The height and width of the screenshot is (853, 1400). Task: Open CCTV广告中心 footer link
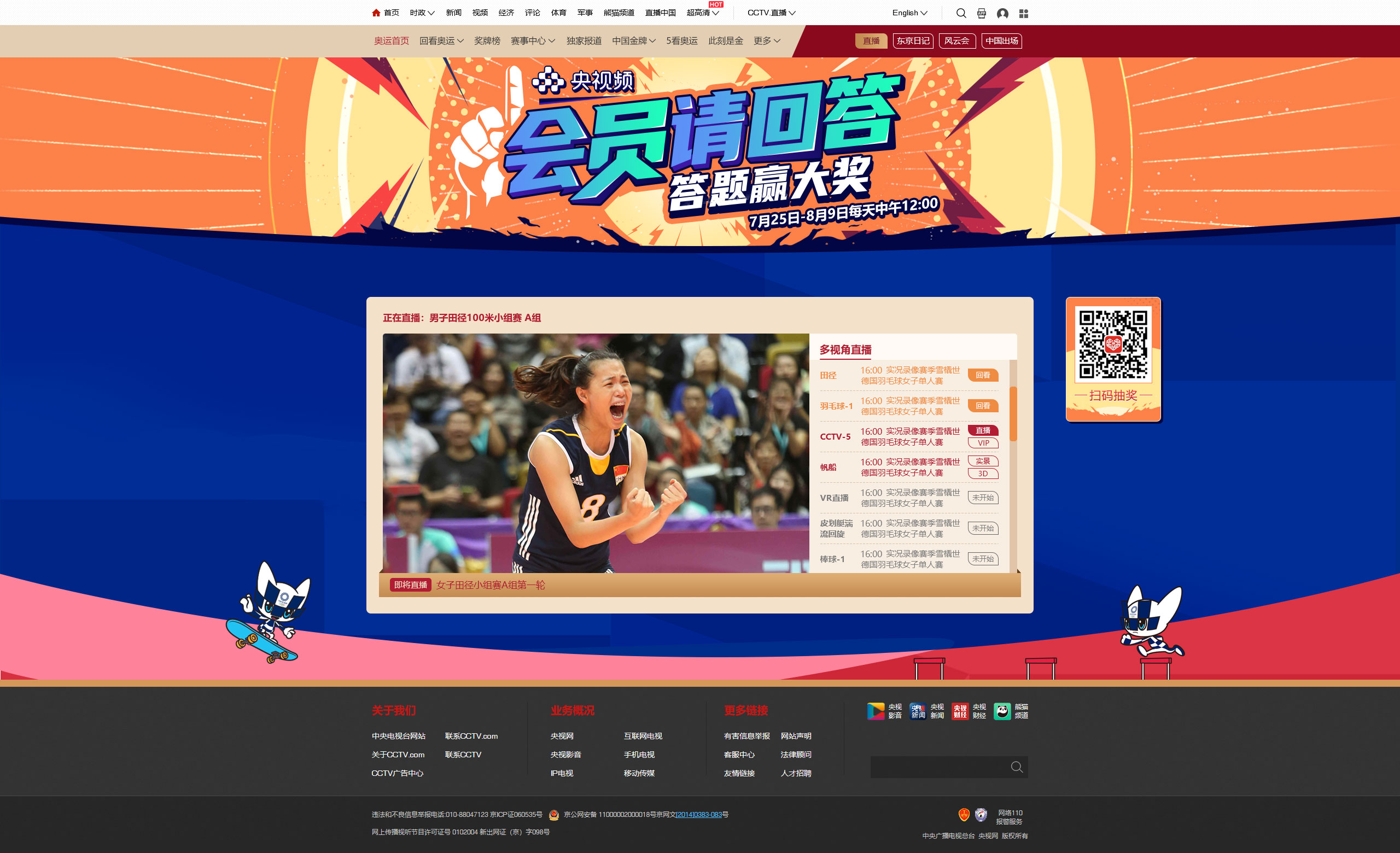click(x=397, y=774)
